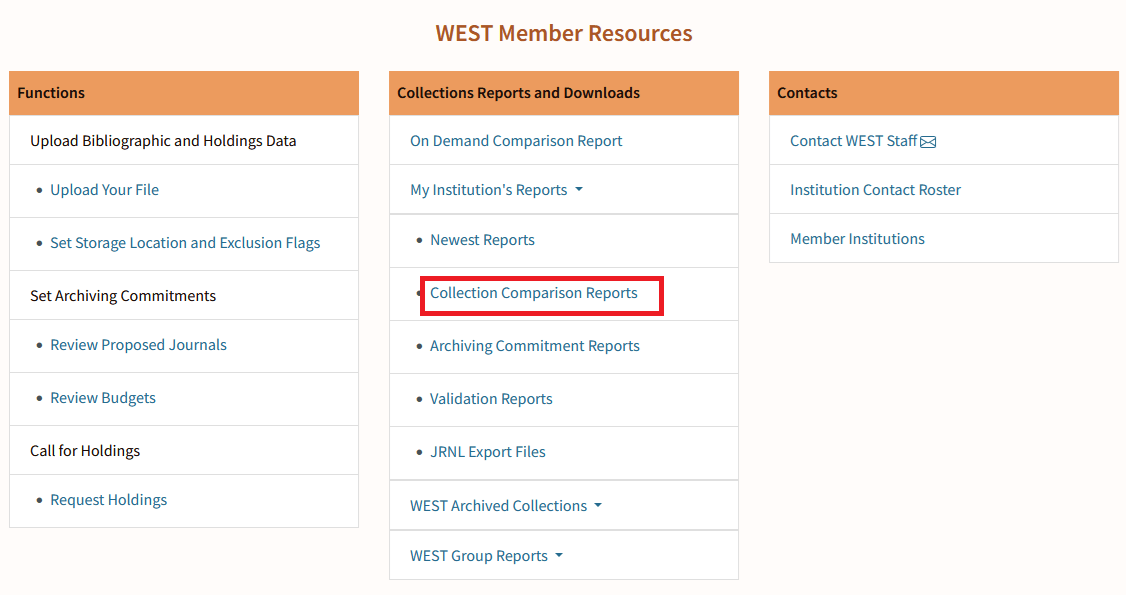Click the My Institution's Reports menu label
Image resolution: width=1126 pixels, height=595 pixels.
point(488,189)
